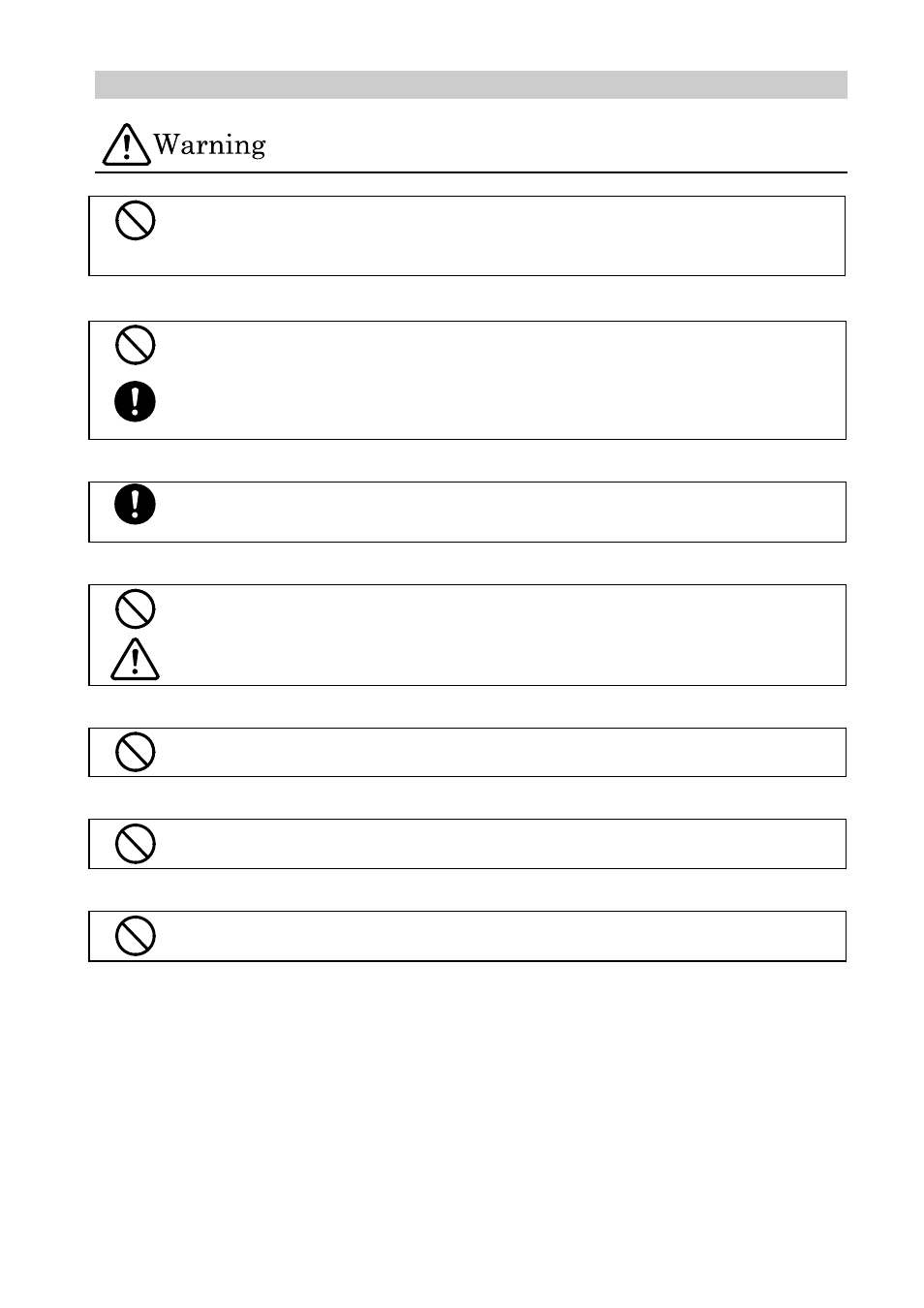Select the Warning heading text
924x1308 pixels.
pyautogui.click(x=209, y=145)
